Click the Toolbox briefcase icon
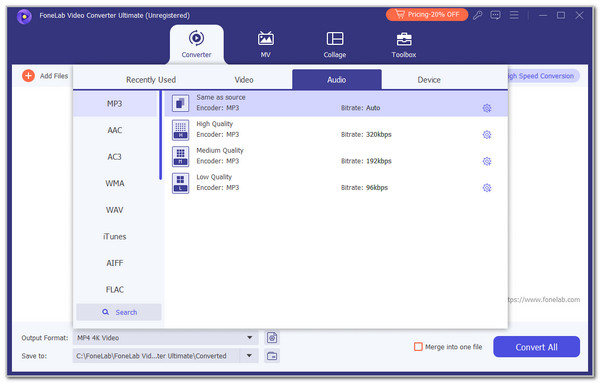 [x=404, y=39]
